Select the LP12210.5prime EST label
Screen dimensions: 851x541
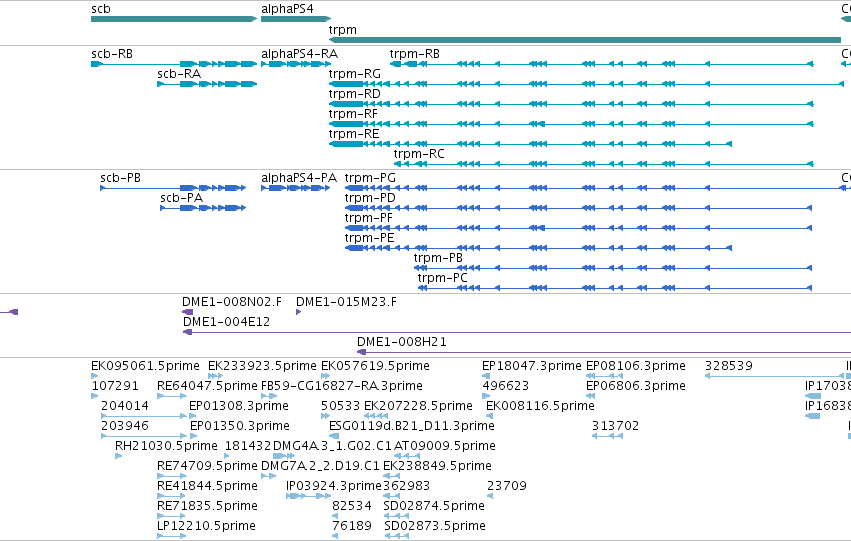(x=206, y=527)
